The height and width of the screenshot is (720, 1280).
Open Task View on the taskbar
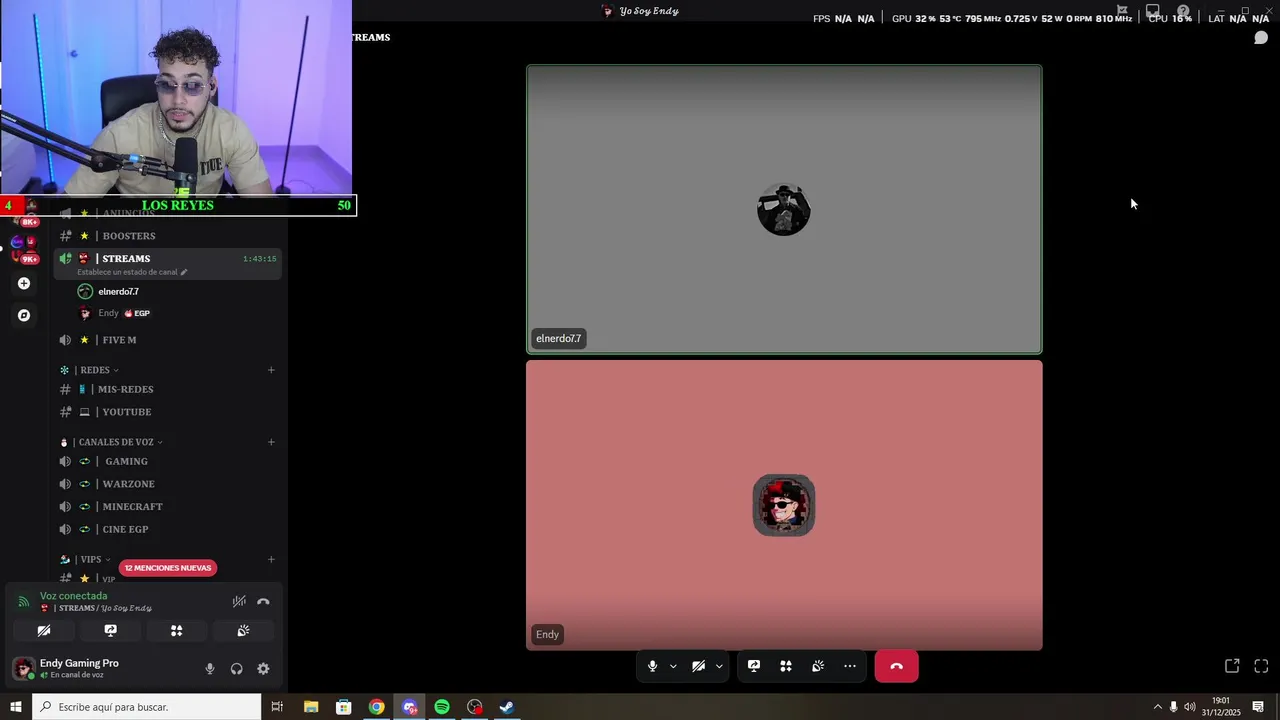point(277,707)
